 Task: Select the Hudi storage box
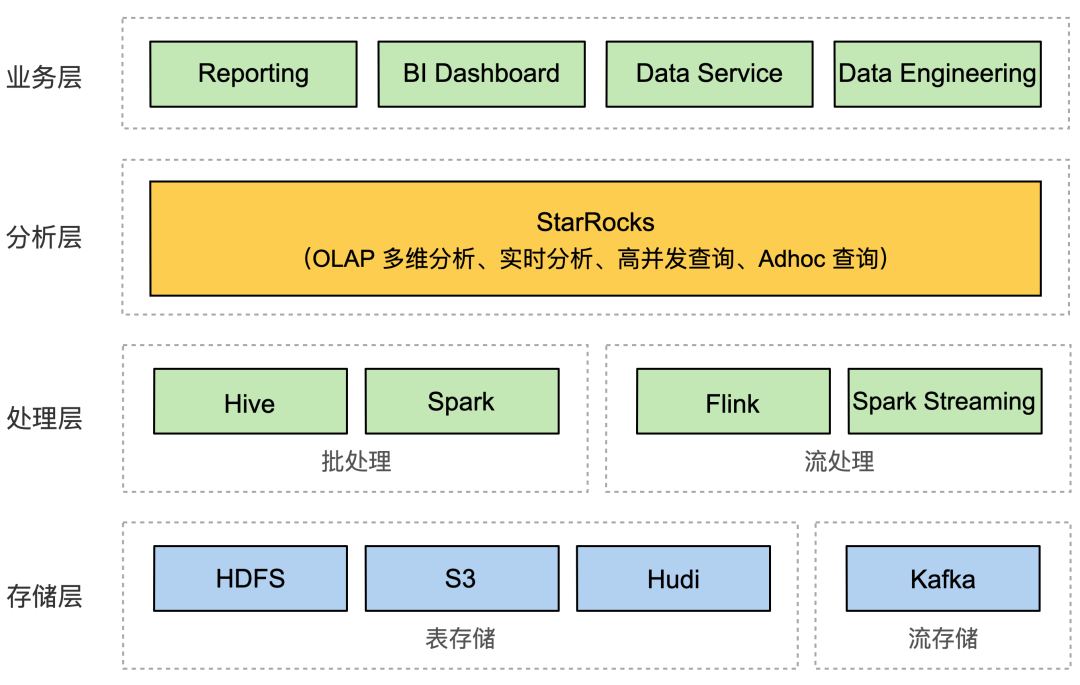tap(674, 579)
